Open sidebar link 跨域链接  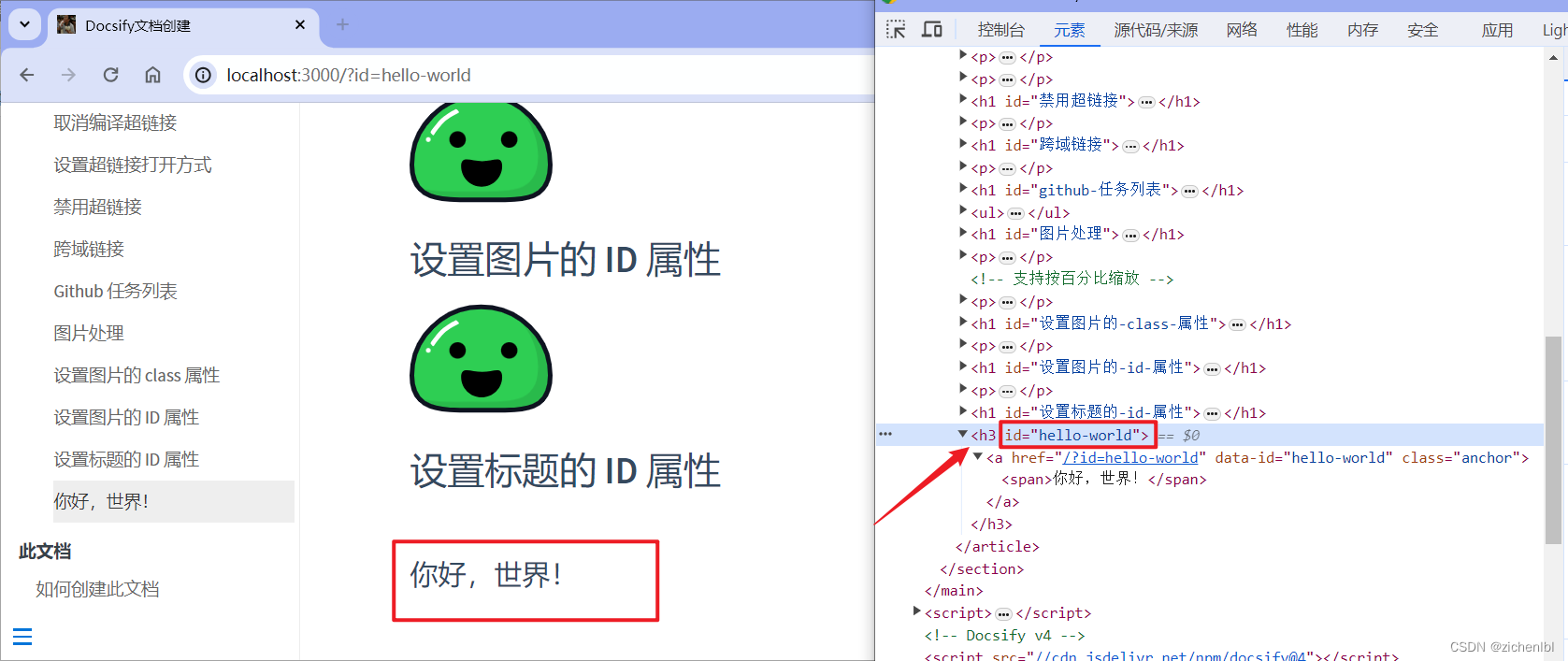coord(89,249)
